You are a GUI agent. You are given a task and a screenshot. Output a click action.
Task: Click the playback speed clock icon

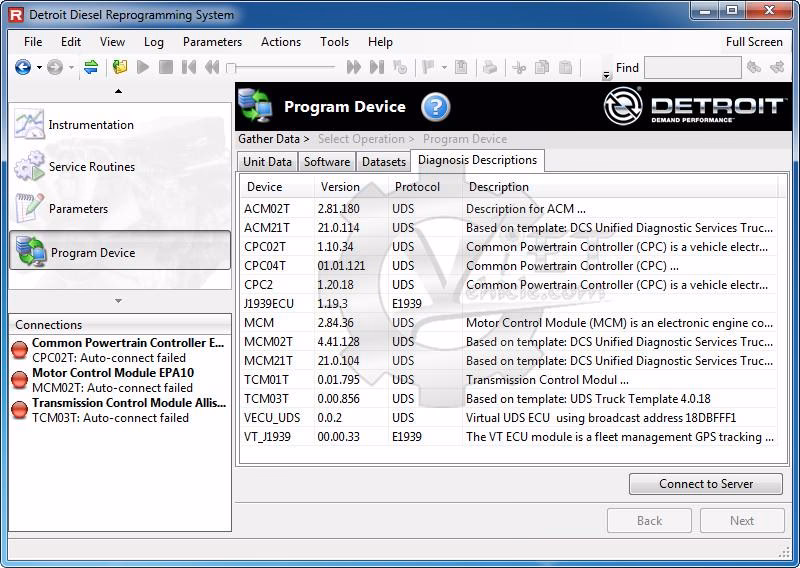[400, 67]
